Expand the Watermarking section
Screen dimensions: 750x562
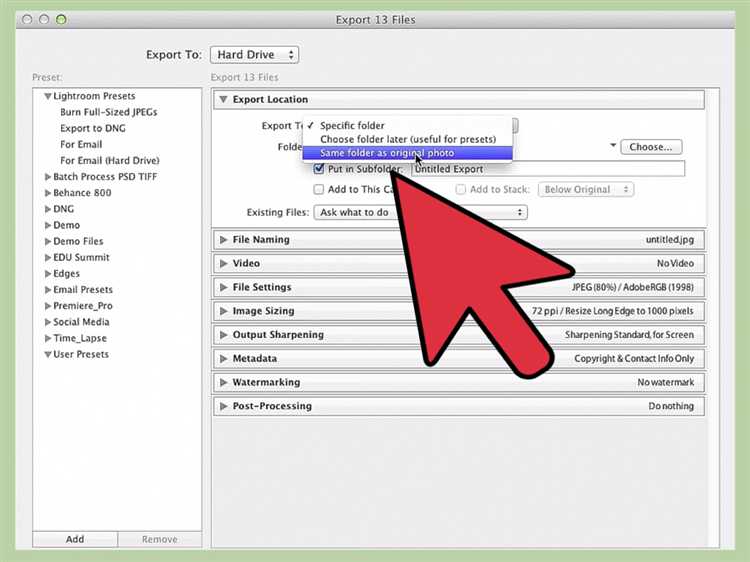(223, 382)
